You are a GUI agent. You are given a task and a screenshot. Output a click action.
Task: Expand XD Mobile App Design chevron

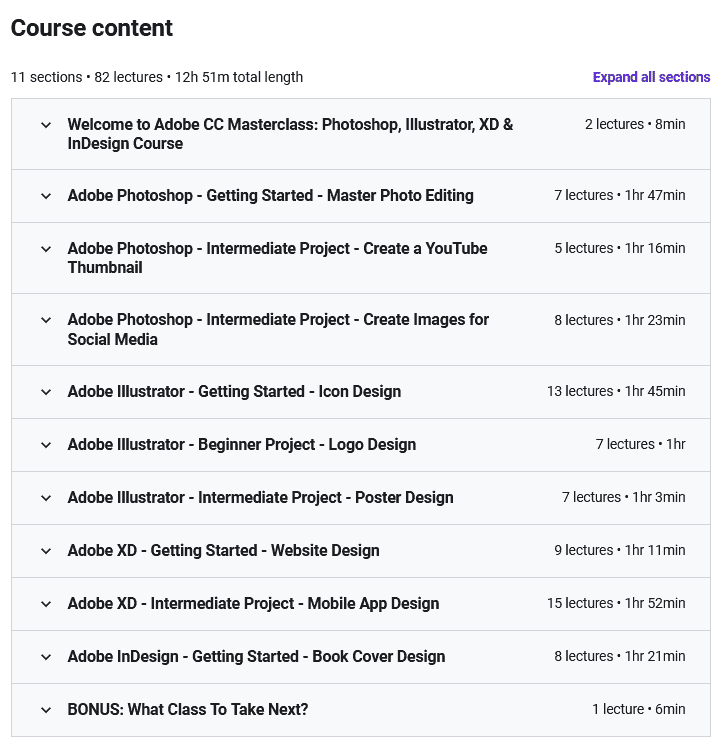(x=46, y=604)
